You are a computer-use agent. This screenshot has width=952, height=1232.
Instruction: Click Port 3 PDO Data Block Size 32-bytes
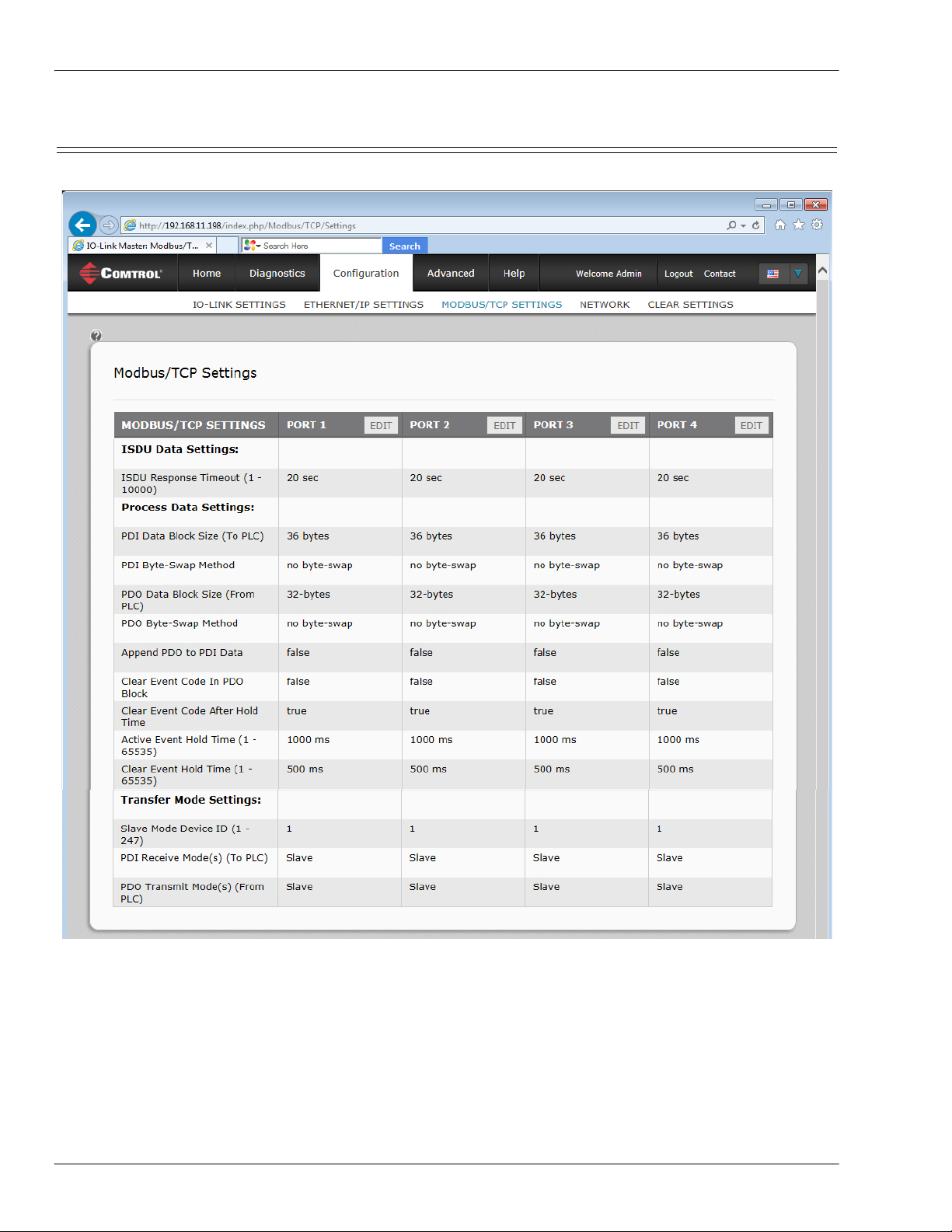pos(555,595)
